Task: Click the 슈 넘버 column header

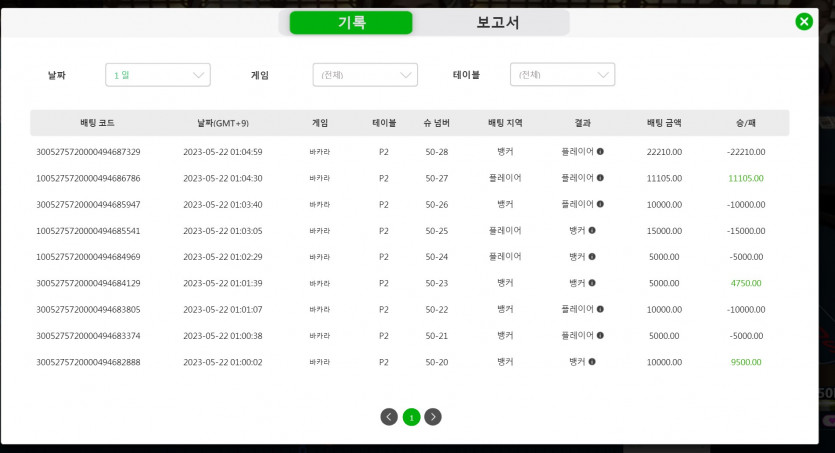Action: pyautogui.click(x=437, y=123)
